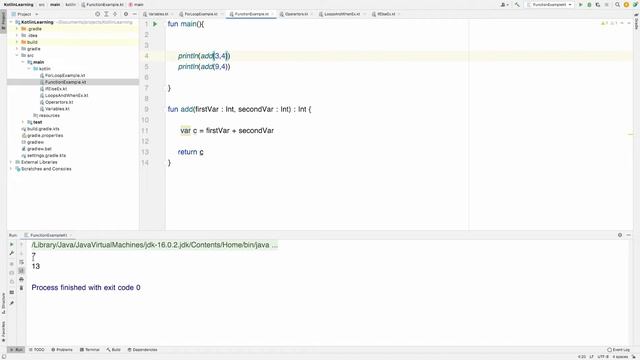This screenshot has height=360, width=640.
Task: Start debugging with the top toolbar bug icon
Action: click(x=589, y=4)
